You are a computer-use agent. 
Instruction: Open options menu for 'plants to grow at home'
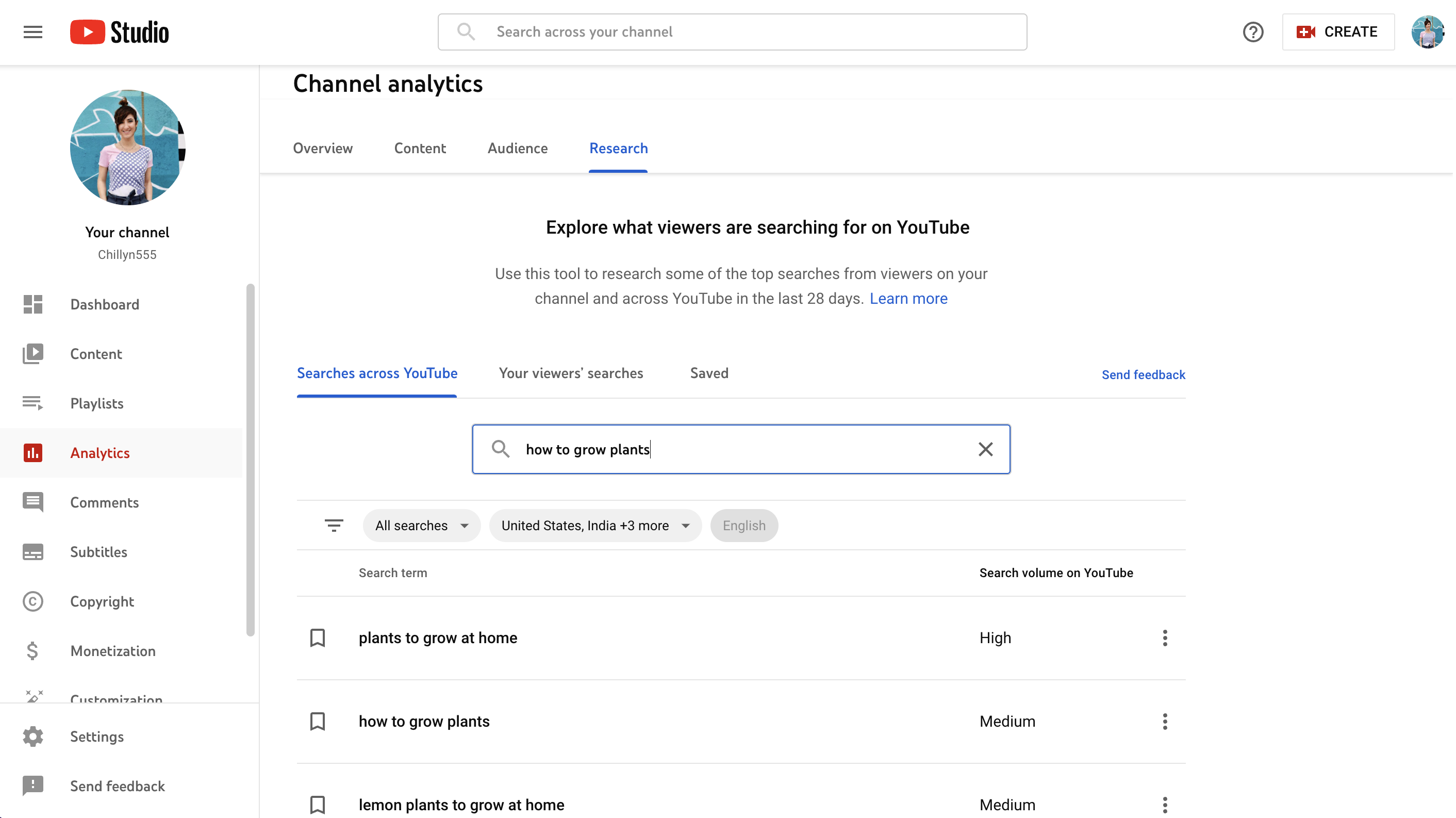1164,637
